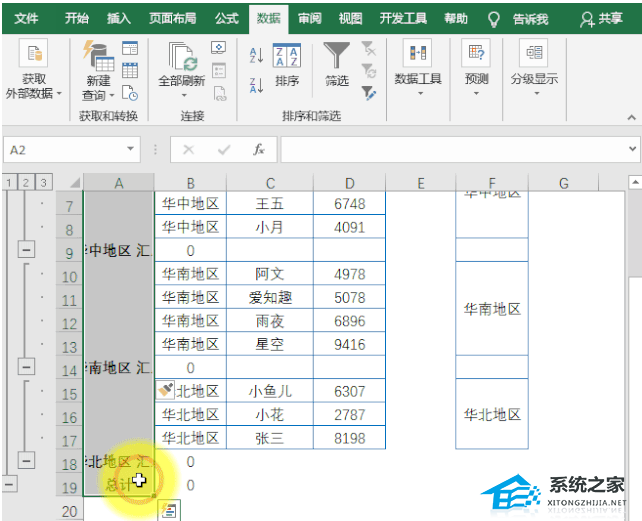Switch to the Insert tab
Image resolution: width=642 pixels, height=521 pixels.
[x=119, y=18]
